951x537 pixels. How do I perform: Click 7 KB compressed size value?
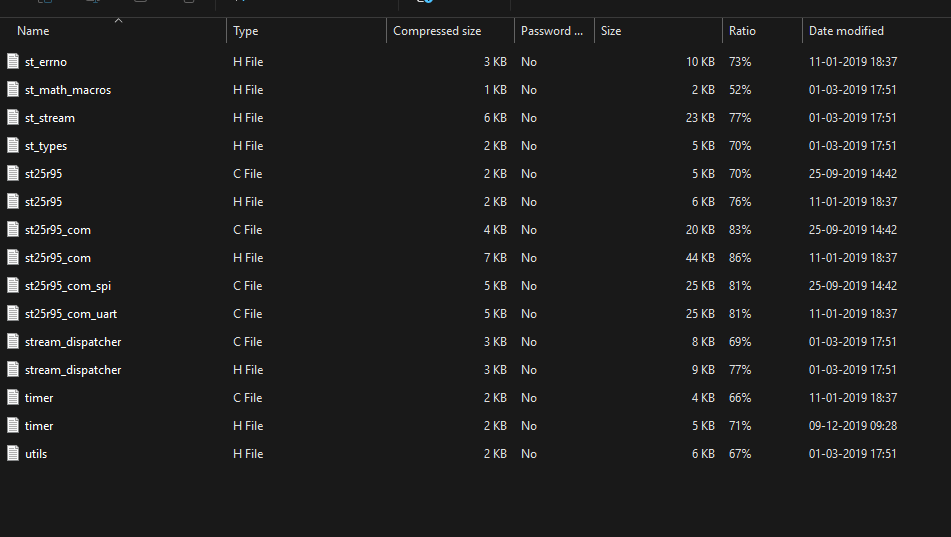(495, 258)
